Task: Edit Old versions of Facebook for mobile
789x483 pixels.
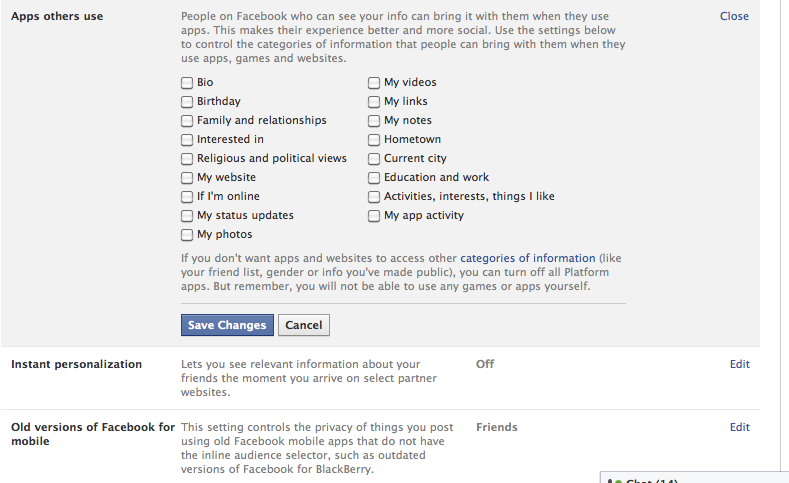Action: (740, 427)
